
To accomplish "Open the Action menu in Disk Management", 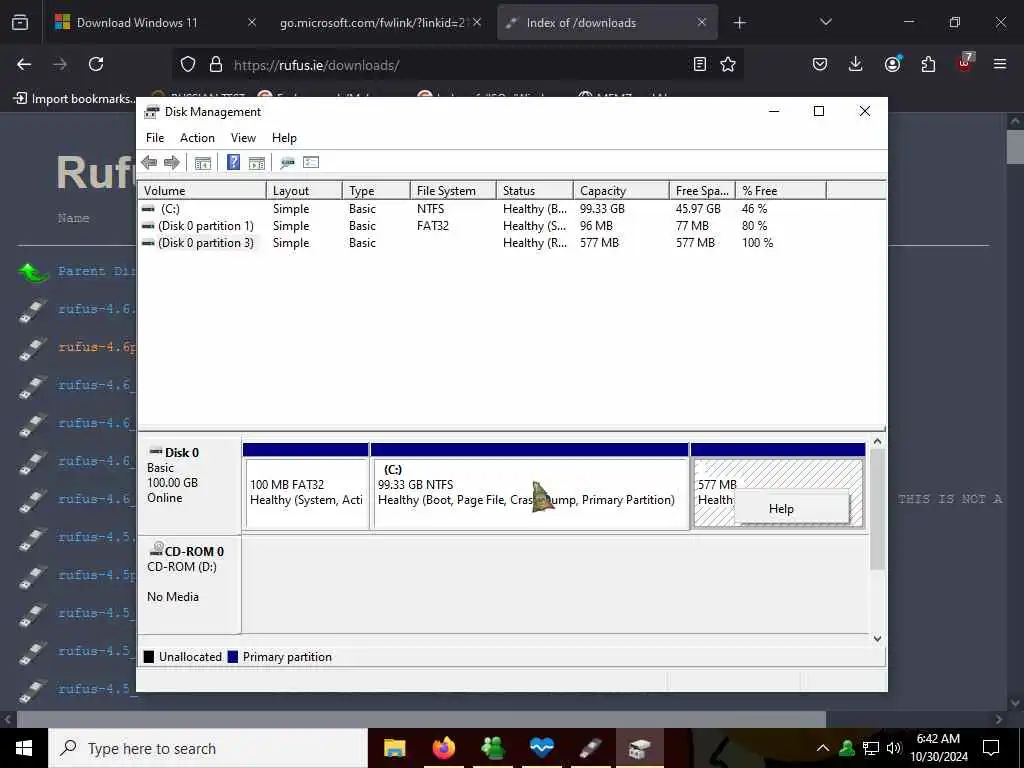I will [x=197, y=138].
